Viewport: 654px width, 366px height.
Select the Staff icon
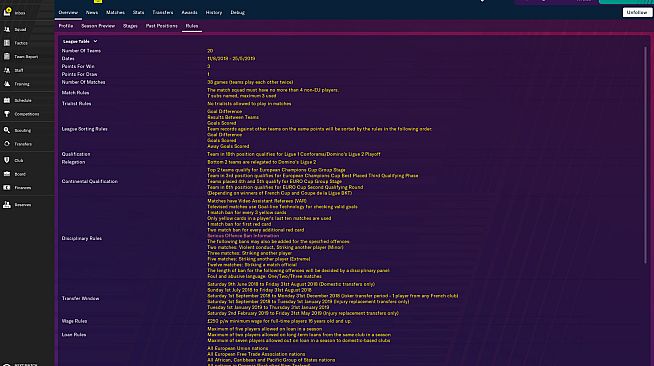pos(7,70)
